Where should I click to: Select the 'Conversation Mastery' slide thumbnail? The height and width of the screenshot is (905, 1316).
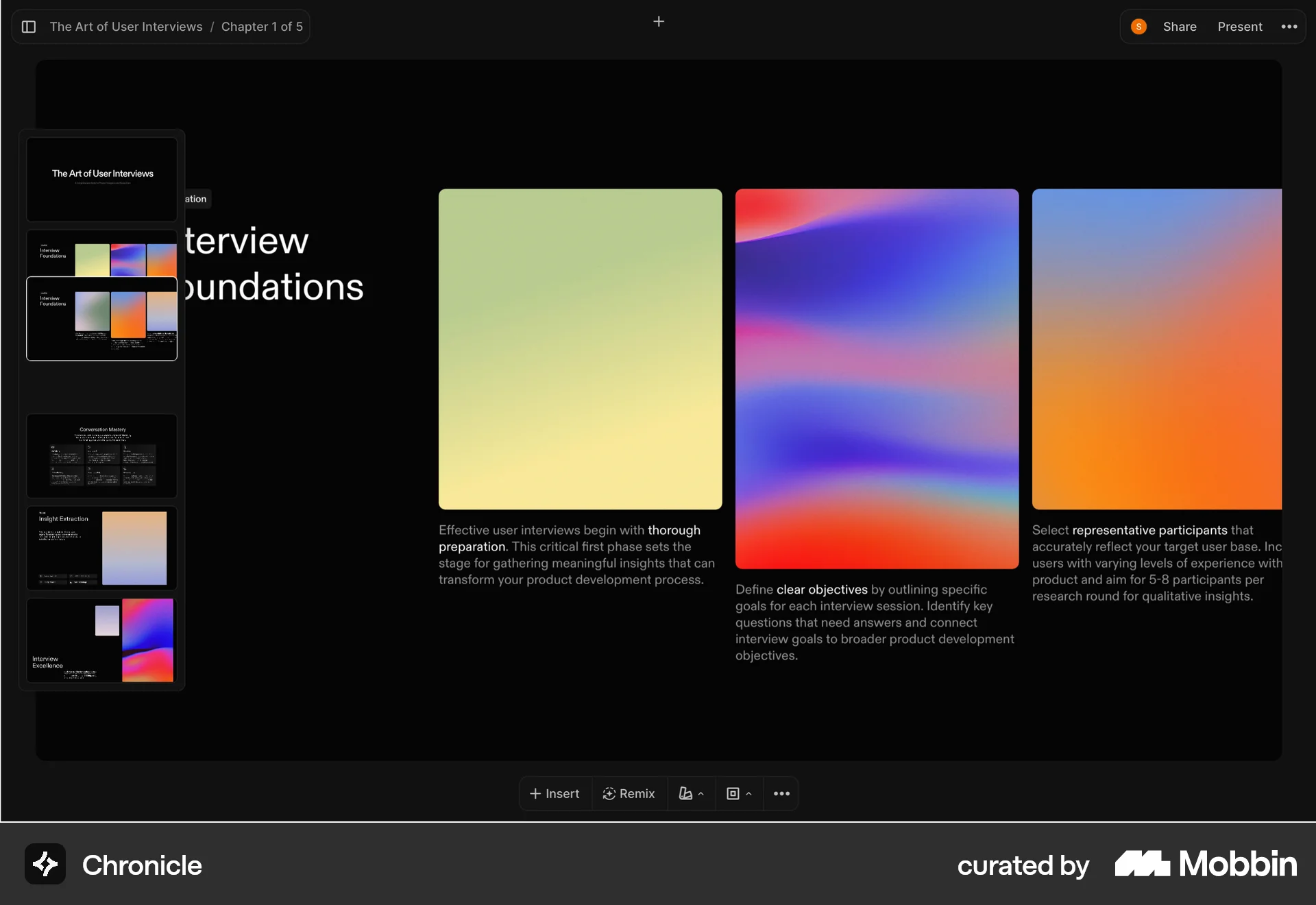[101, 456]
